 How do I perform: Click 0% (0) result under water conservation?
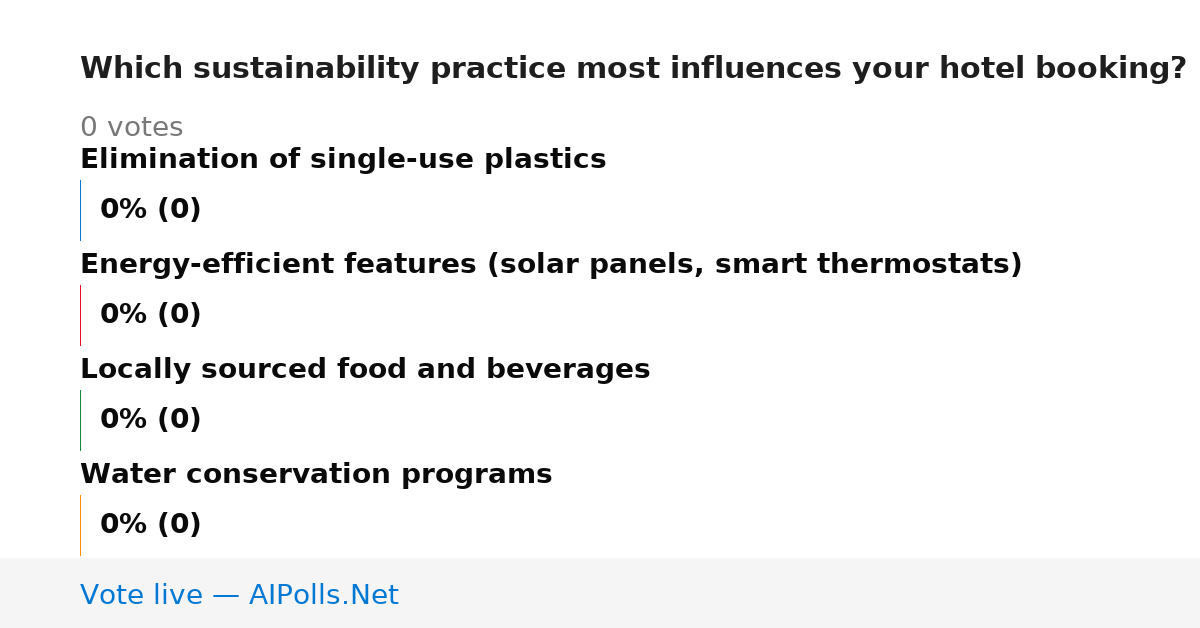pyautogui.click(x=151, y=525)
